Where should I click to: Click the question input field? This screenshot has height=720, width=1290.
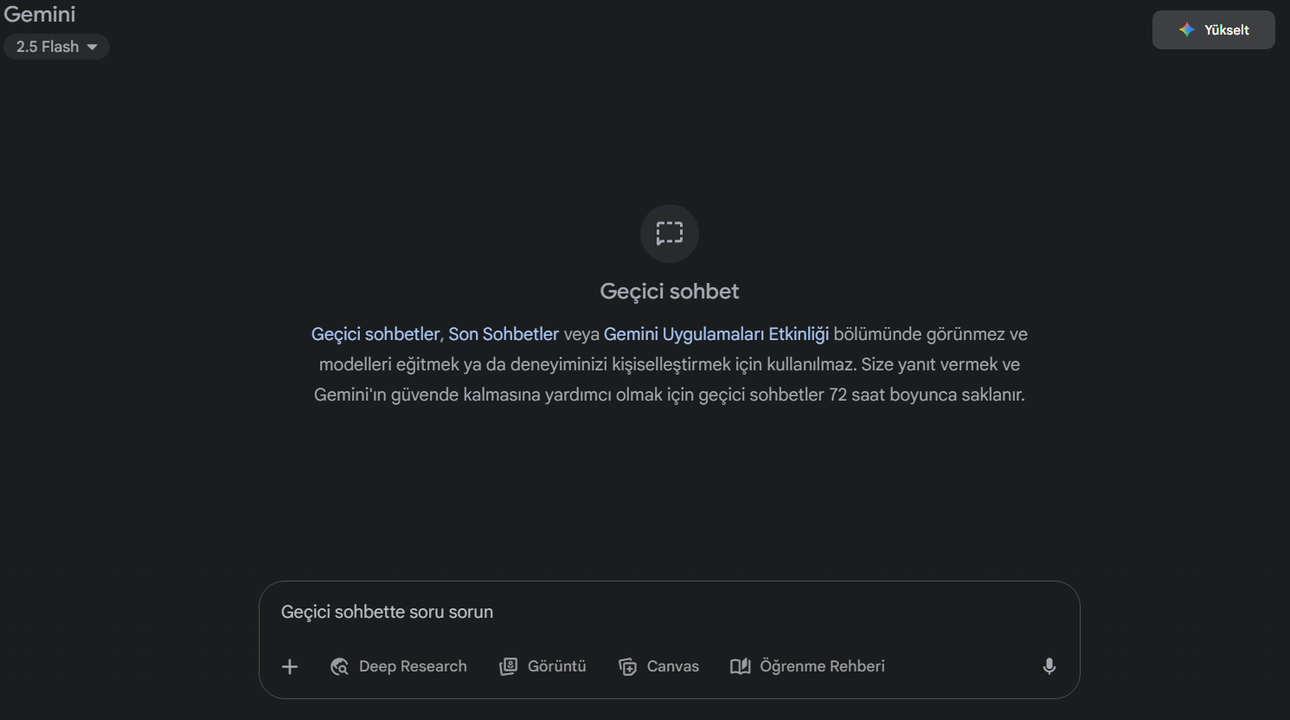600,611
